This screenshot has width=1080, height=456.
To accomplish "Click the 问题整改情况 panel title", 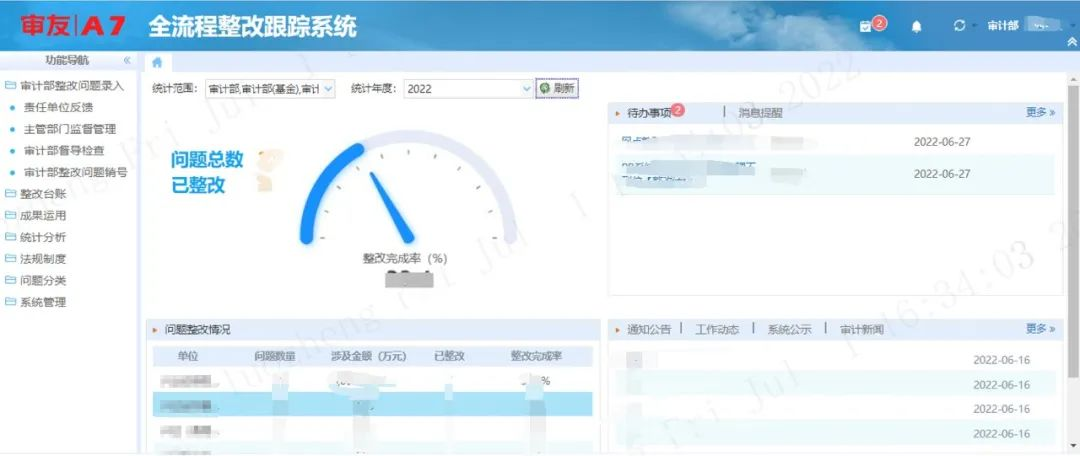I will pyautogui.click(x=197, y=330).
